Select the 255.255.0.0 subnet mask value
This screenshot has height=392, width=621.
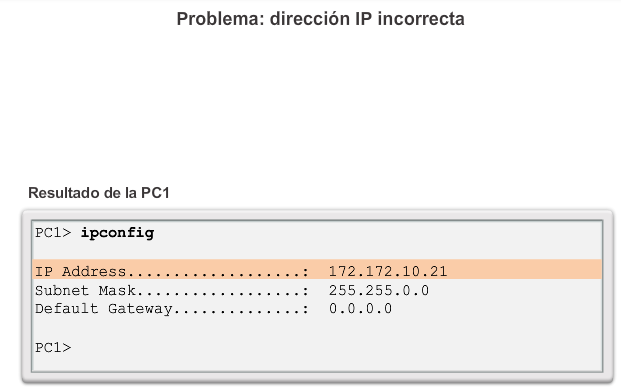click(379, 290)
